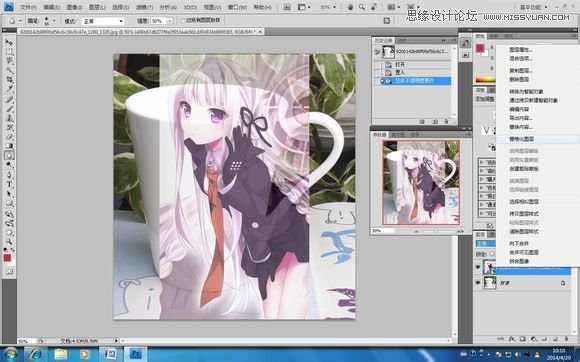Open the 图层(L) menu
The height and width of the screenshot is (362, 580).
97,7
